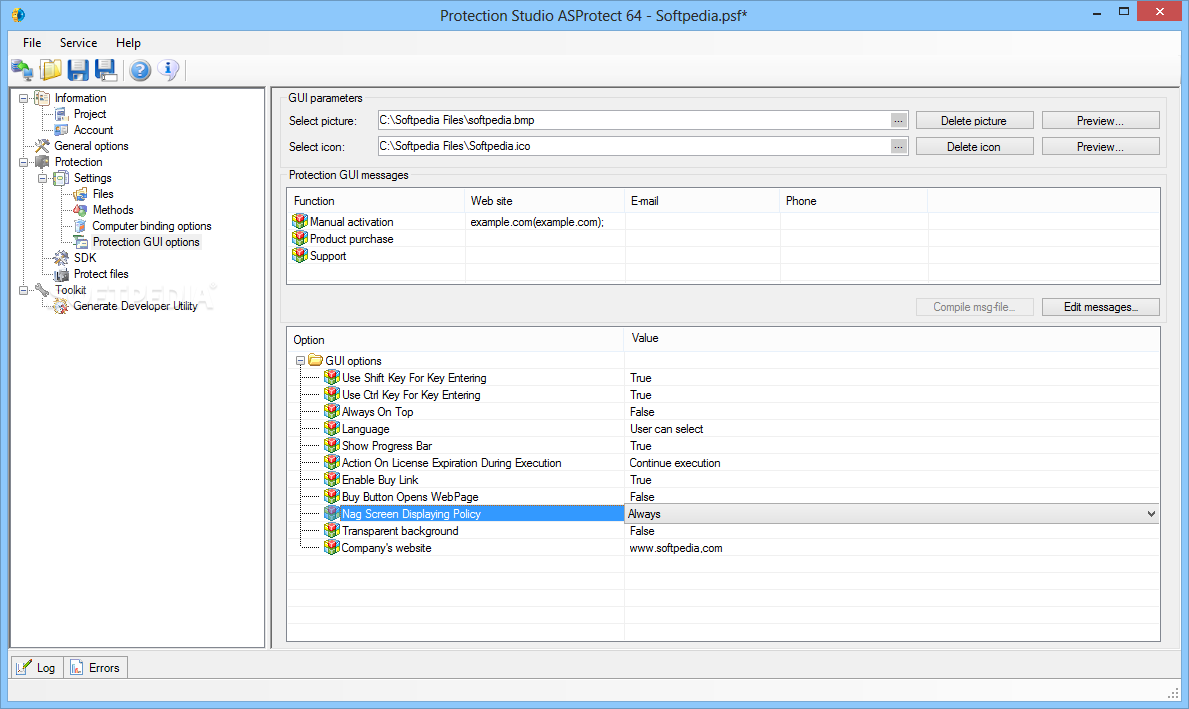The height and width of the screenshot is (709, 1189).
Task: Open the File menu
Action: click(32, 42)
